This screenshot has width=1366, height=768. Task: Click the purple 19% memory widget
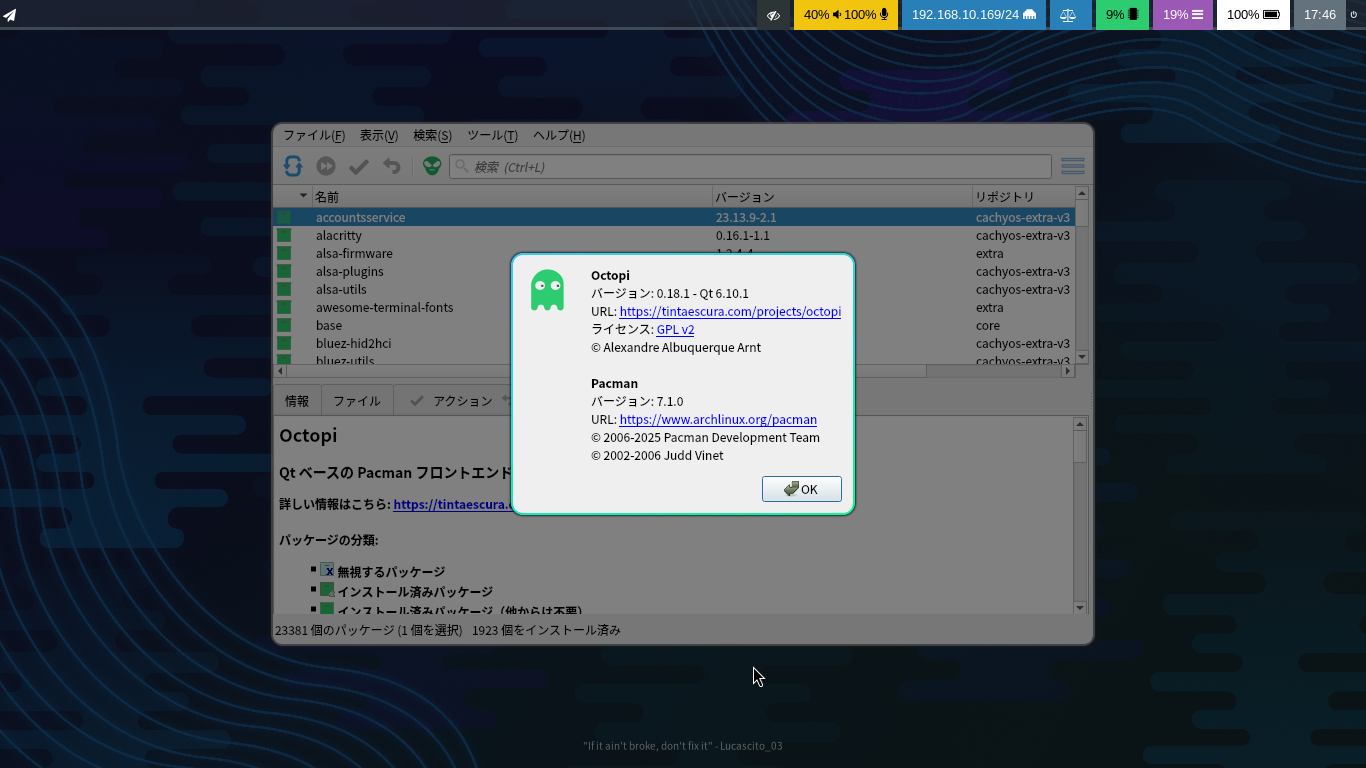tap(1183, 15)
